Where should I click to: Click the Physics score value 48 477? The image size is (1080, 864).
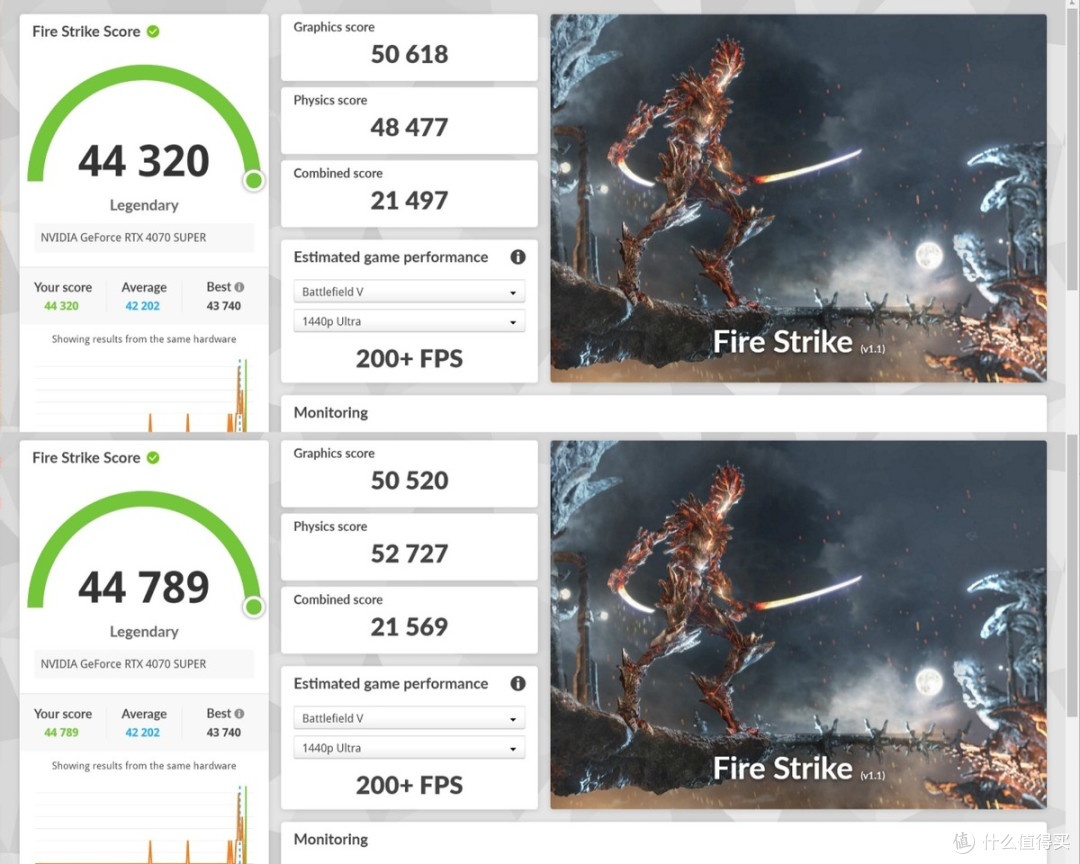click(x=409, y=127)
